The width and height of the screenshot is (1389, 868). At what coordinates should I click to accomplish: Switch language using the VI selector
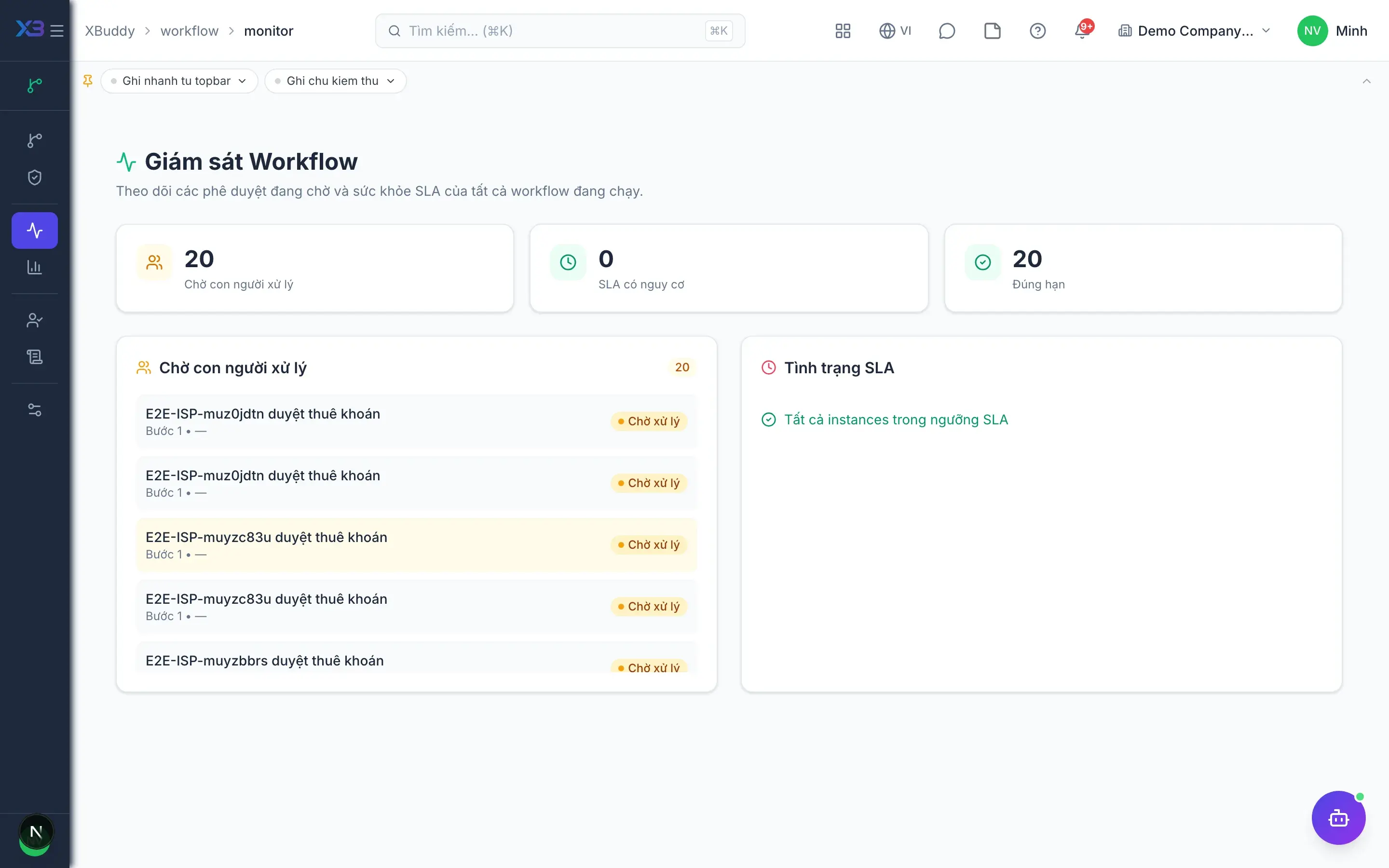coord(895,31)
